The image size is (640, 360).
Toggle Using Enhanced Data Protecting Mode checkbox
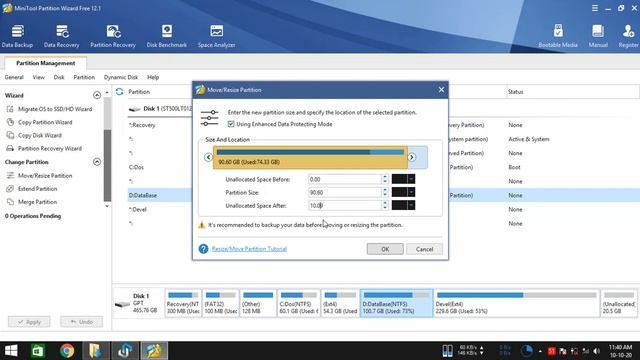pos(231,124)
